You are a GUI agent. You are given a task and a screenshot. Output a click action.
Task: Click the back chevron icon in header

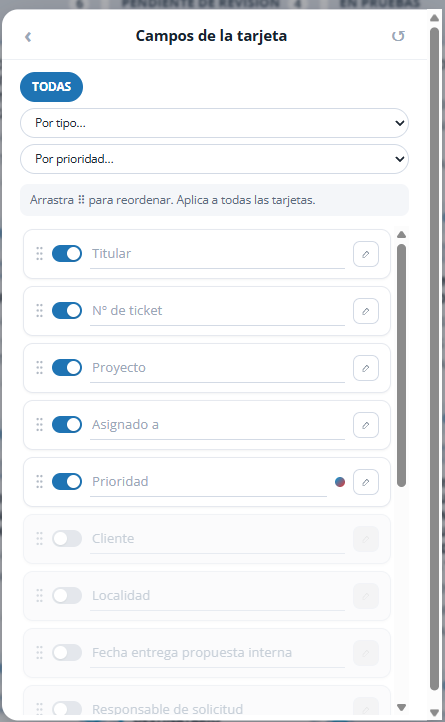pyautogui.click(x=28, y=36)
